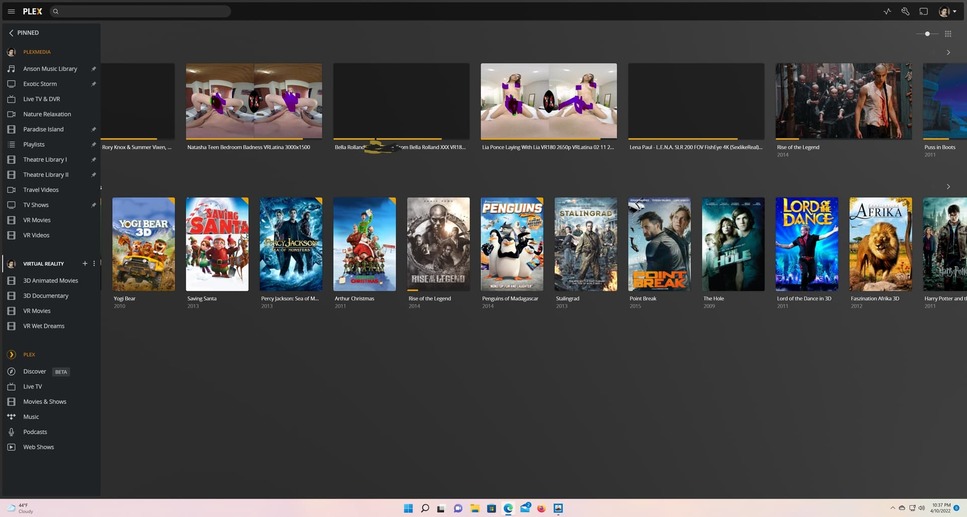Image resolution: width=967 pixels, height=517 pixels.
Task: Open the Yogi Bear 3D poster
Action: [144, 244]
